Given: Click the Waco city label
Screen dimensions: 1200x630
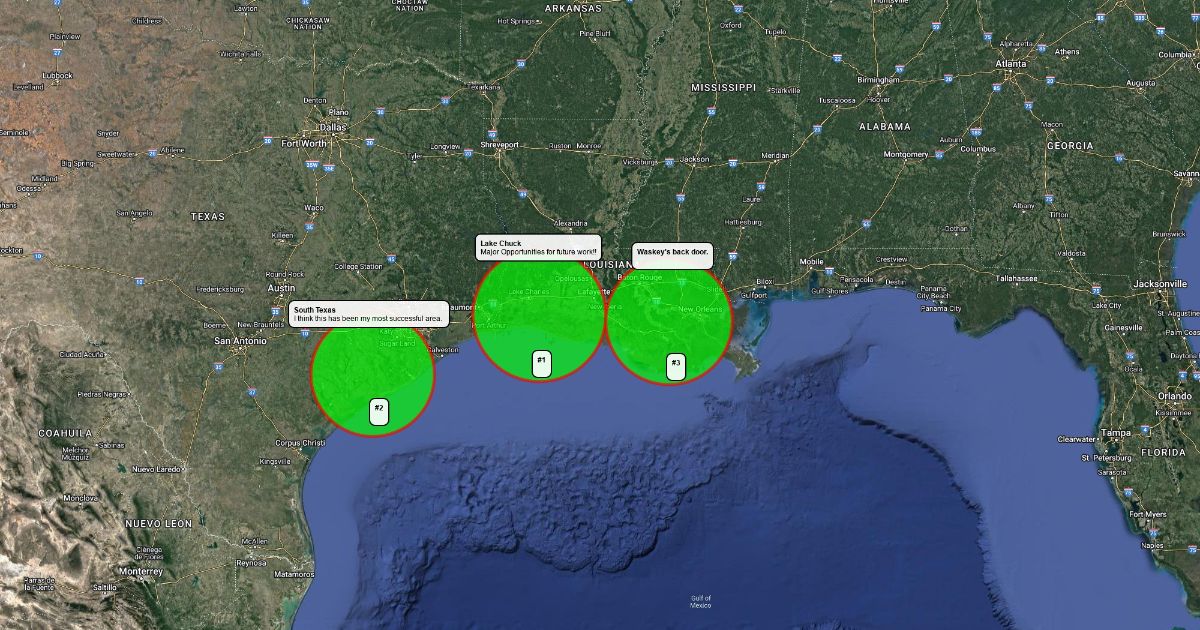Looking at the screenshot, I should coord(314,208).
